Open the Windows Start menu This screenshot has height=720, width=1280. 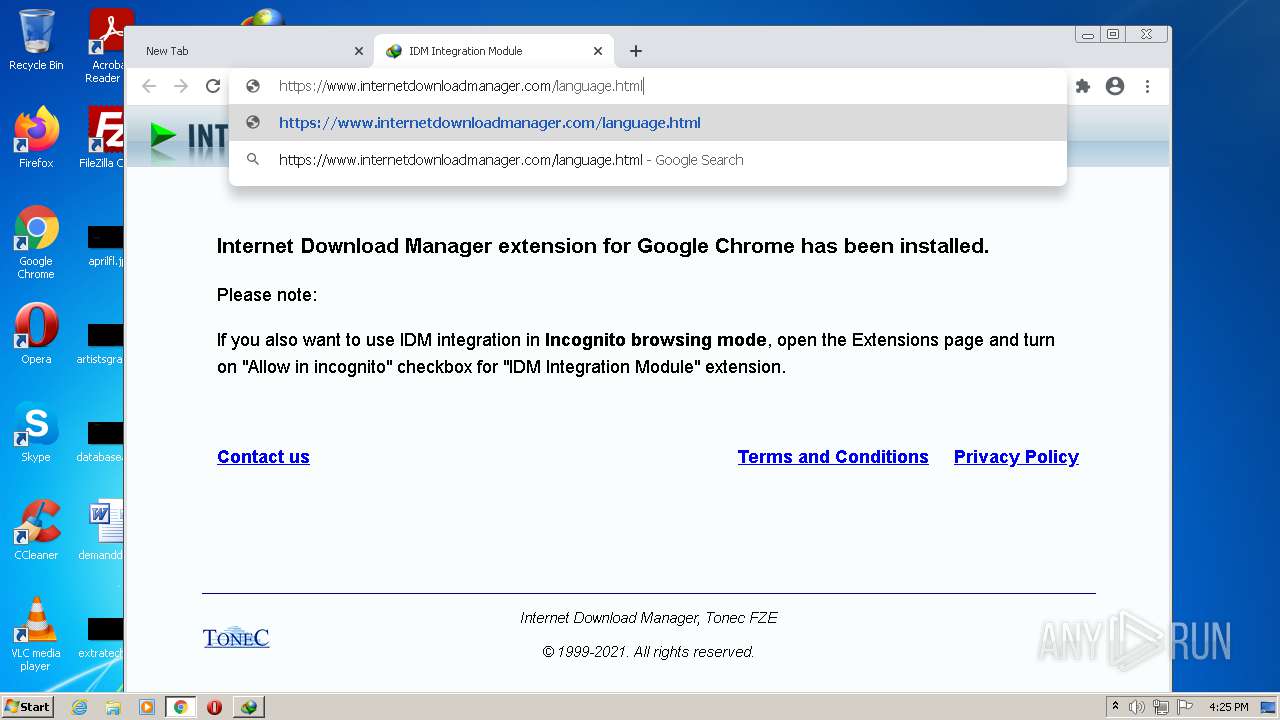tap(28, 707)
